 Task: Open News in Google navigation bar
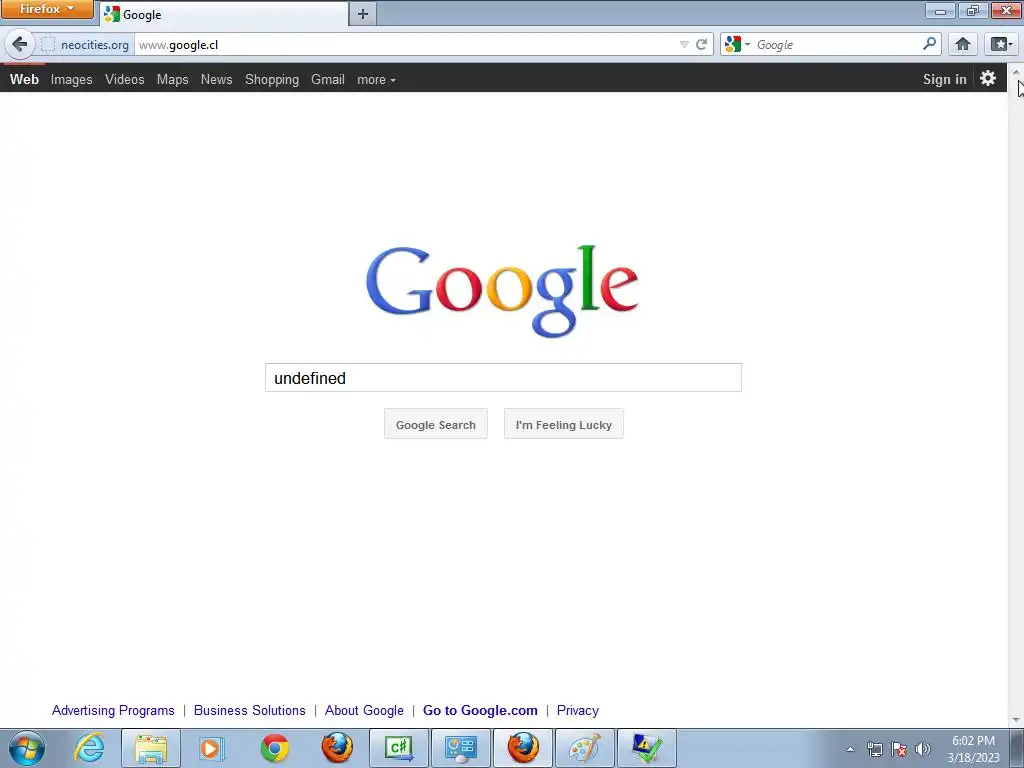click(x=216, y=79)
